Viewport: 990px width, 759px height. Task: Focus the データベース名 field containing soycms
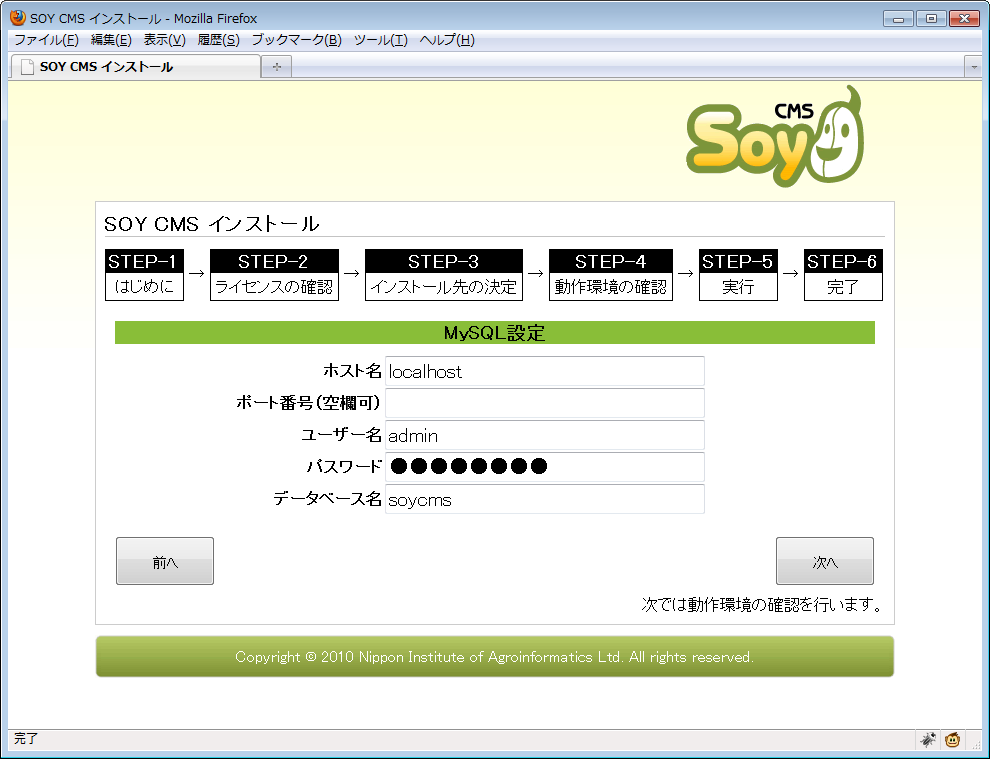pyautogui.click(x=545, y=499)
